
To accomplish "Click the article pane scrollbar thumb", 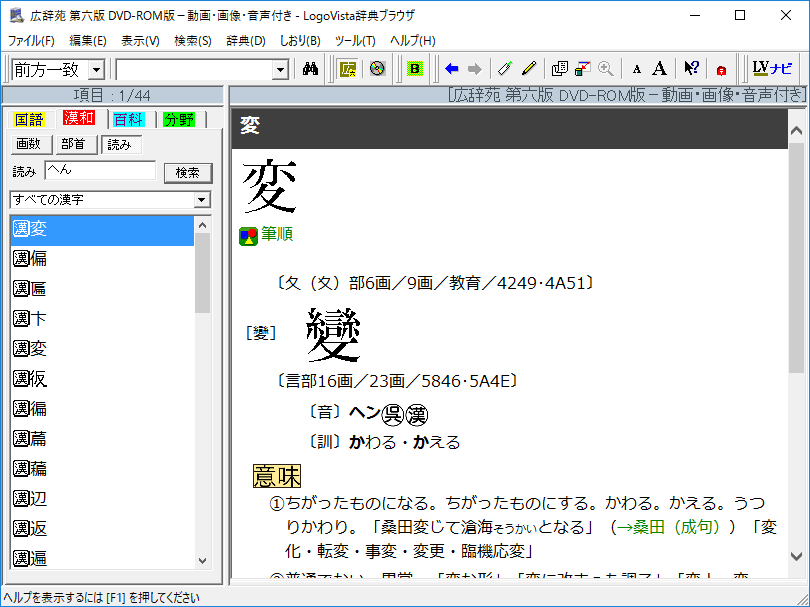I will coord(796,256).
